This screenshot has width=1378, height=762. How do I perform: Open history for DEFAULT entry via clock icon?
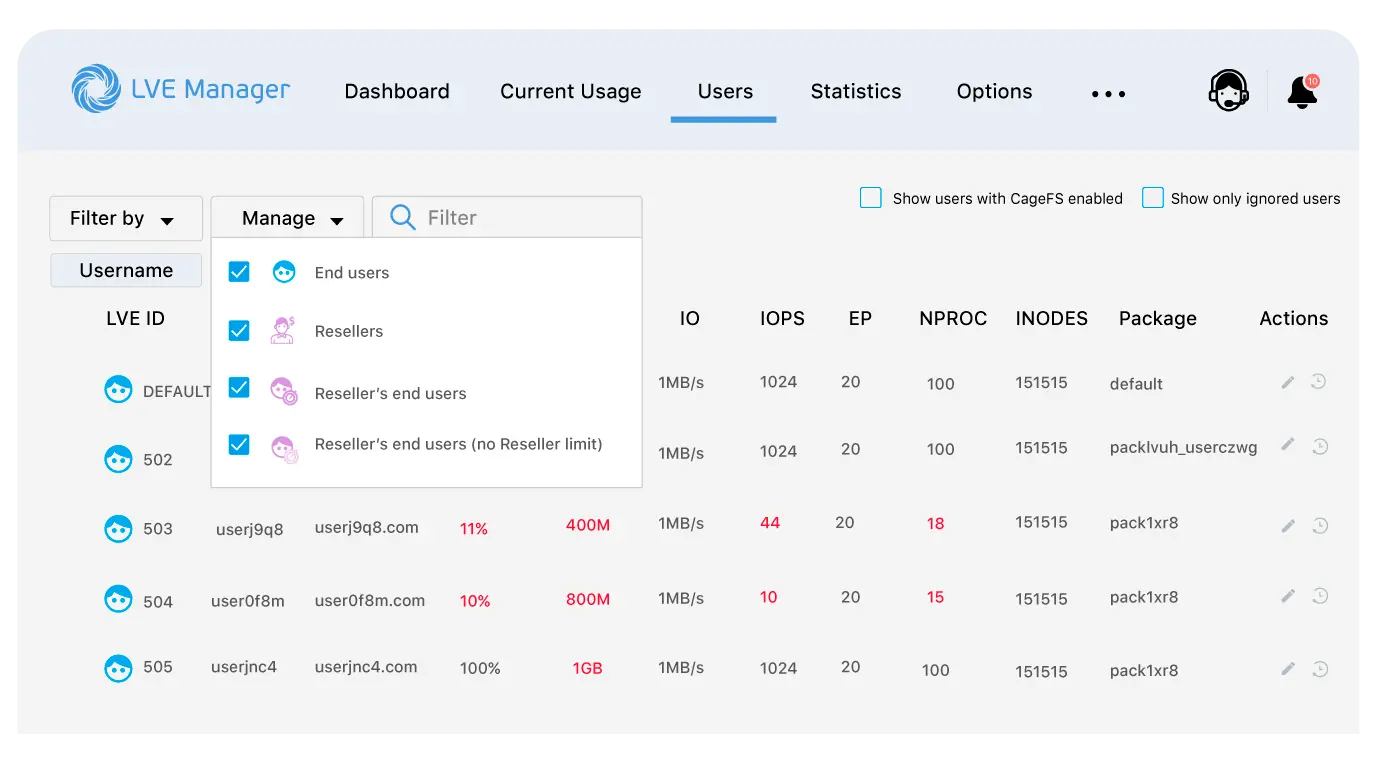point(1321,382)
